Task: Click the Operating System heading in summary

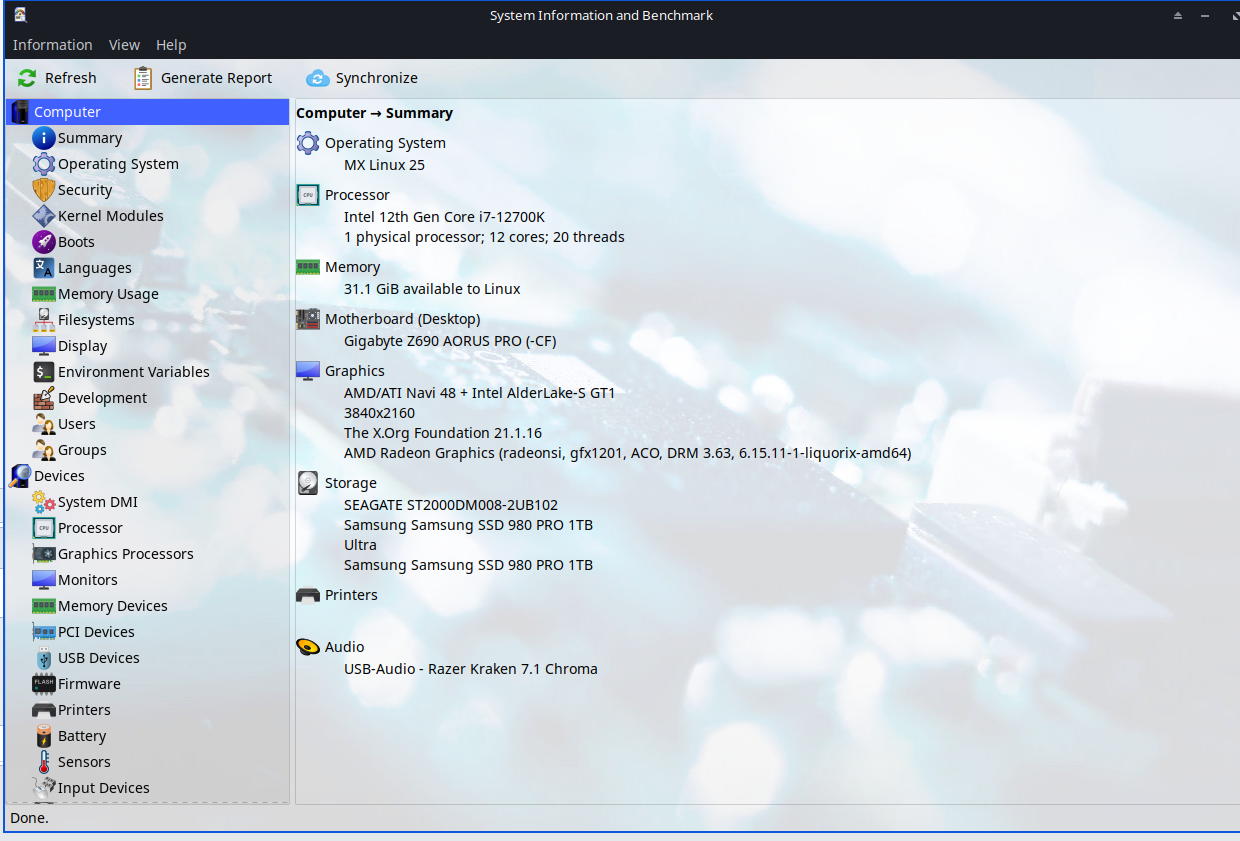Action: (385, 143)
